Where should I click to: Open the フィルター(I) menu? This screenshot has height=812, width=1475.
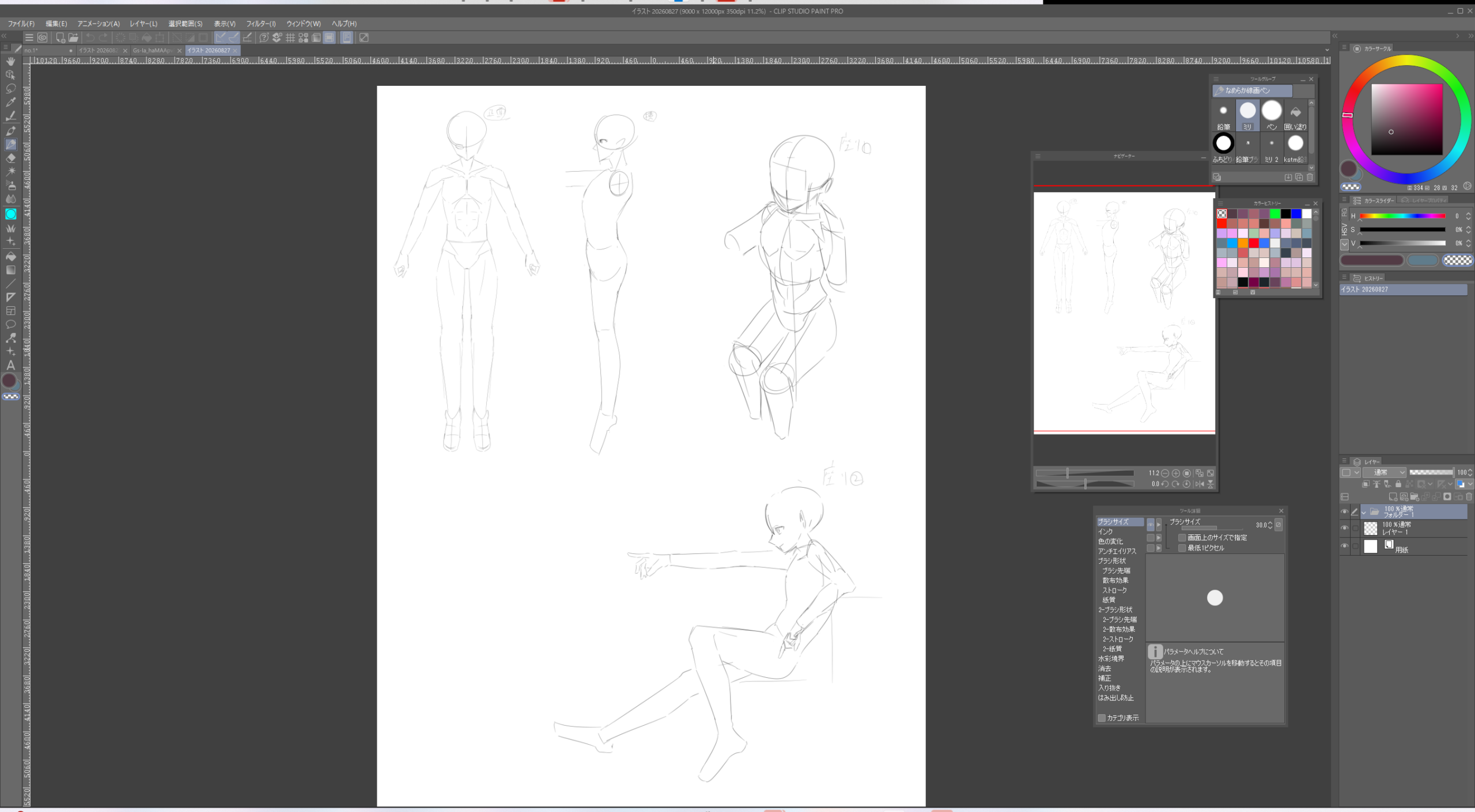[x=261, y=24]
